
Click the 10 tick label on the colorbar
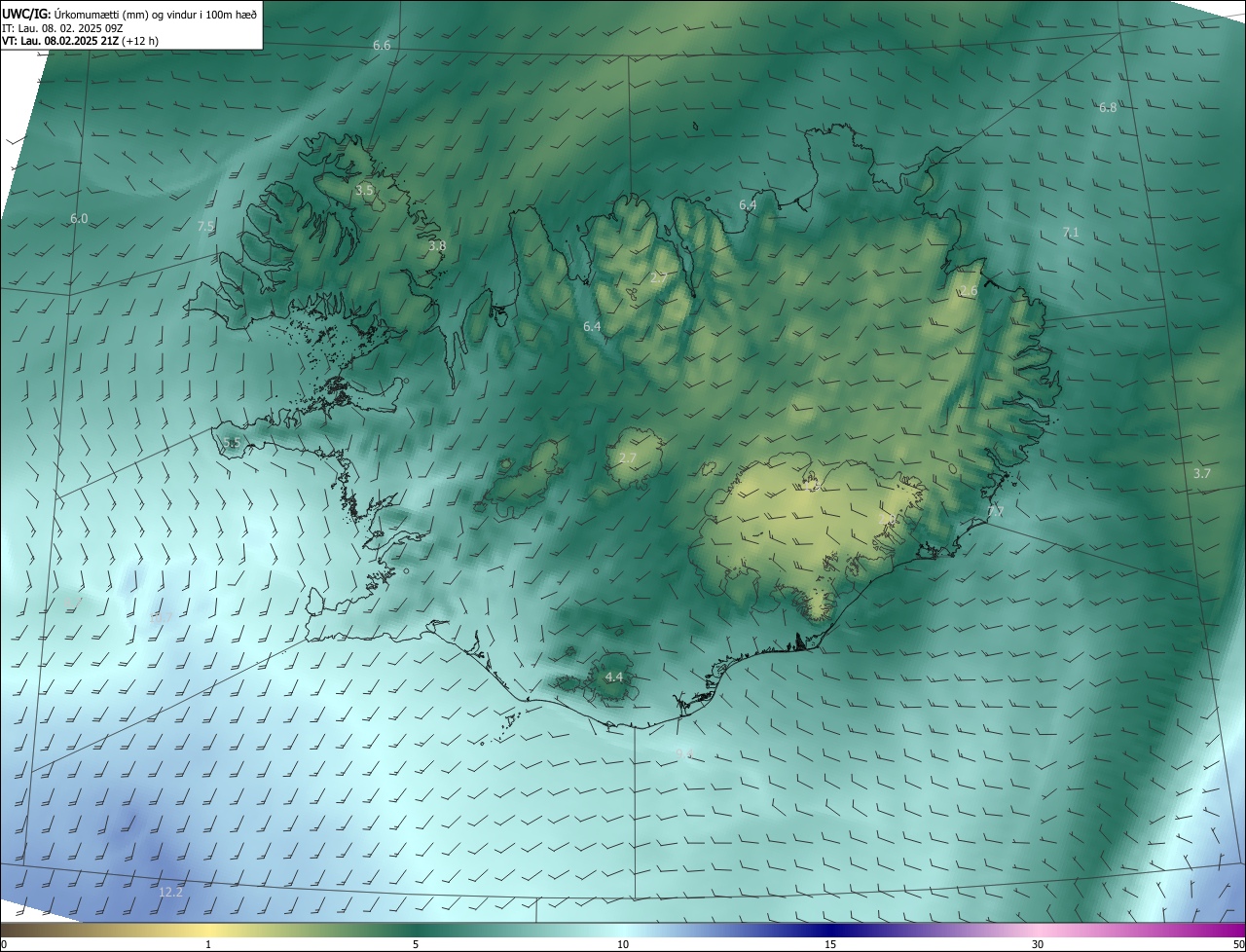pyautogui.click(x=623, y=944)
